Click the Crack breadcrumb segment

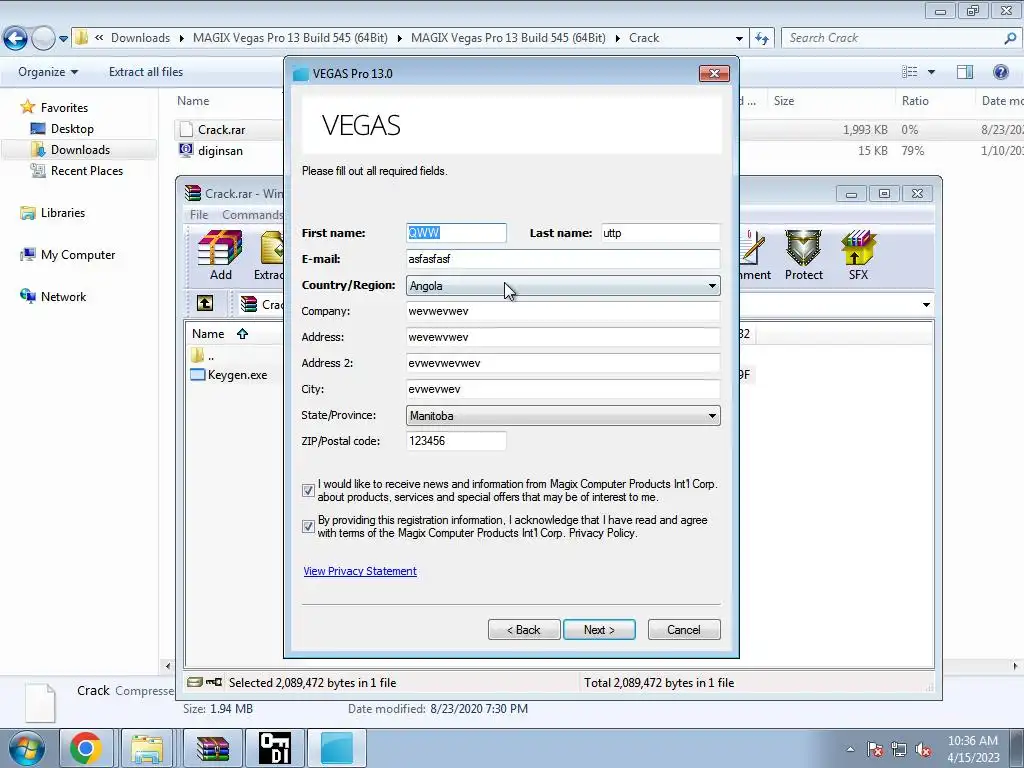pyautogui.click(x=644, y=38)
